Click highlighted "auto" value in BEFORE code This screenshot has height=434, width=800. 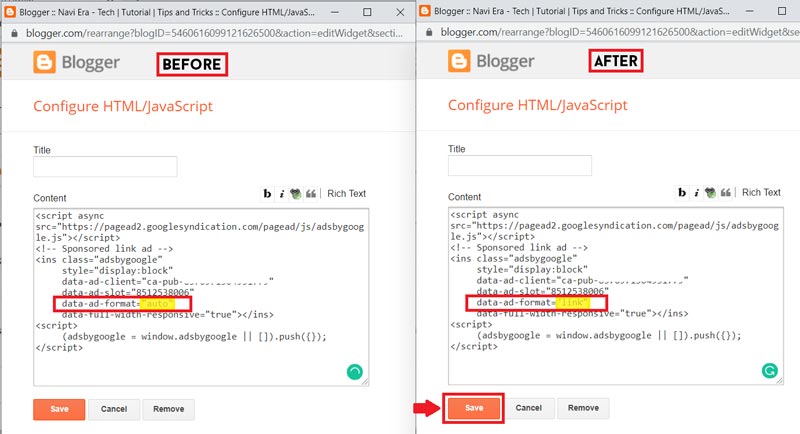pos(158,304)
